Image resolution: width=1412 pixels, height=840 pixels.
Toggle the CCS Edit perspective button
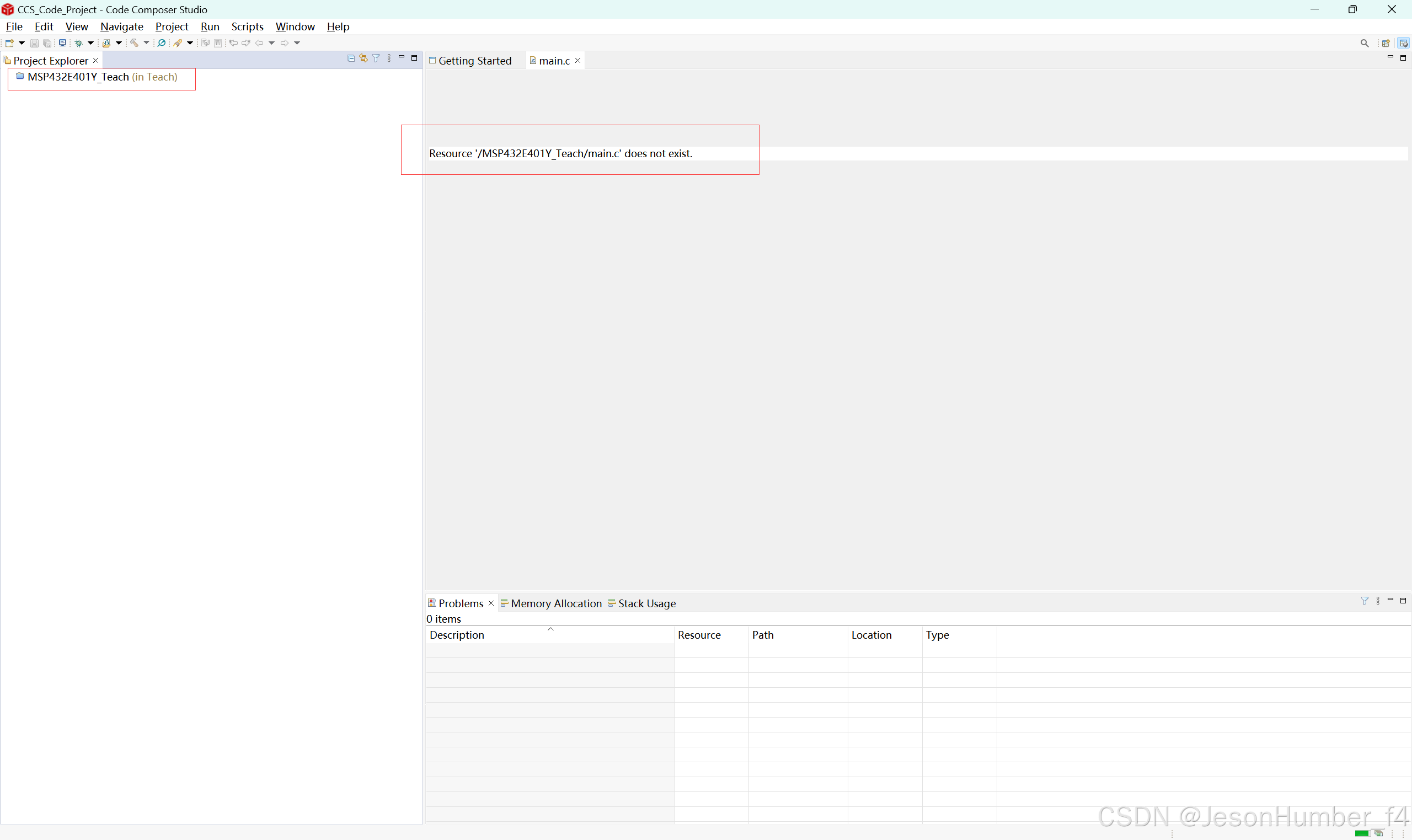[1404, 43]
